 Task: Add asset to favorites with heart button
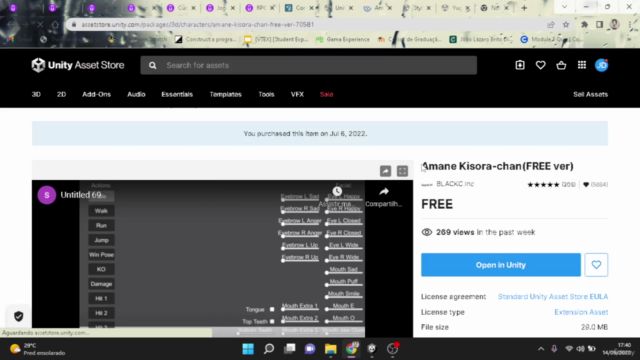596,265
